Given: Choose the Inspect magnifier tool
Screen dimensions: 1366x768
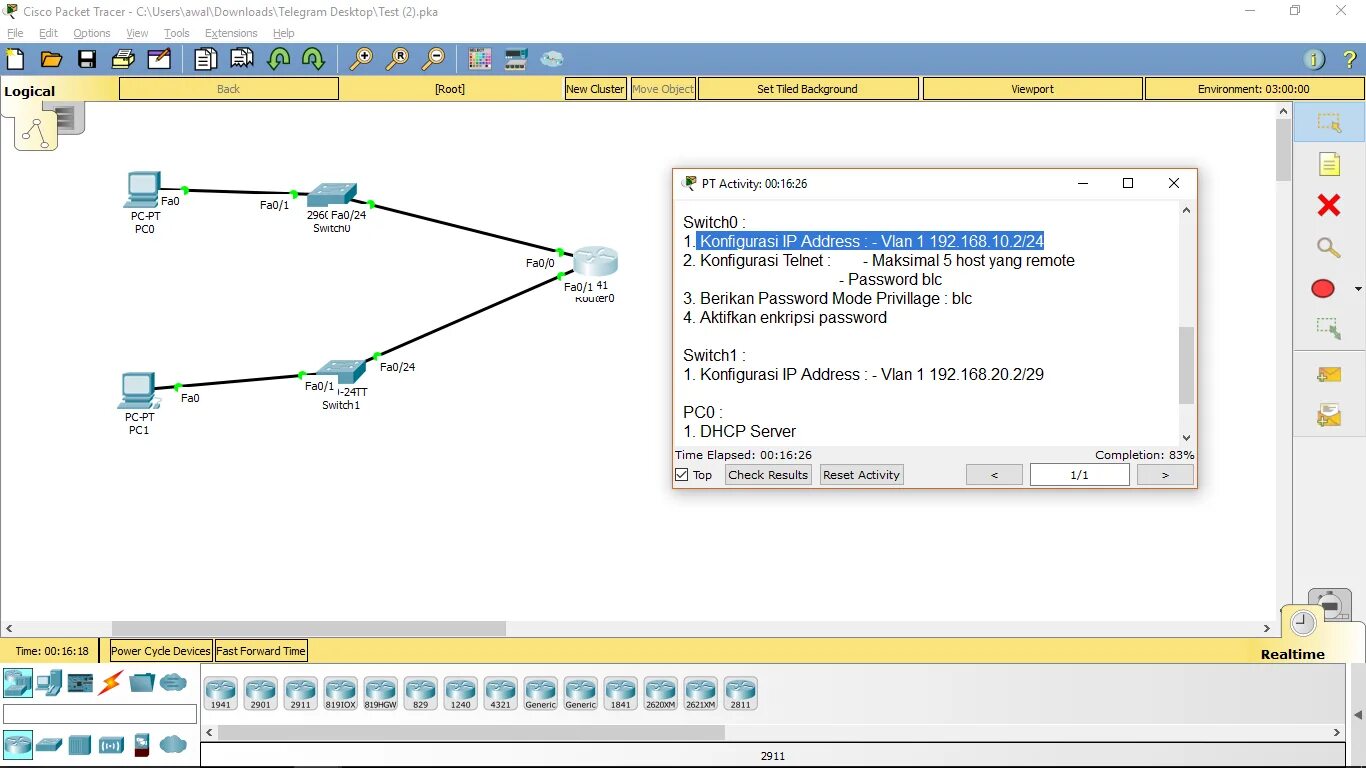Looking at the screenshot, I should pyautogui.click(x=1329, y=247).
